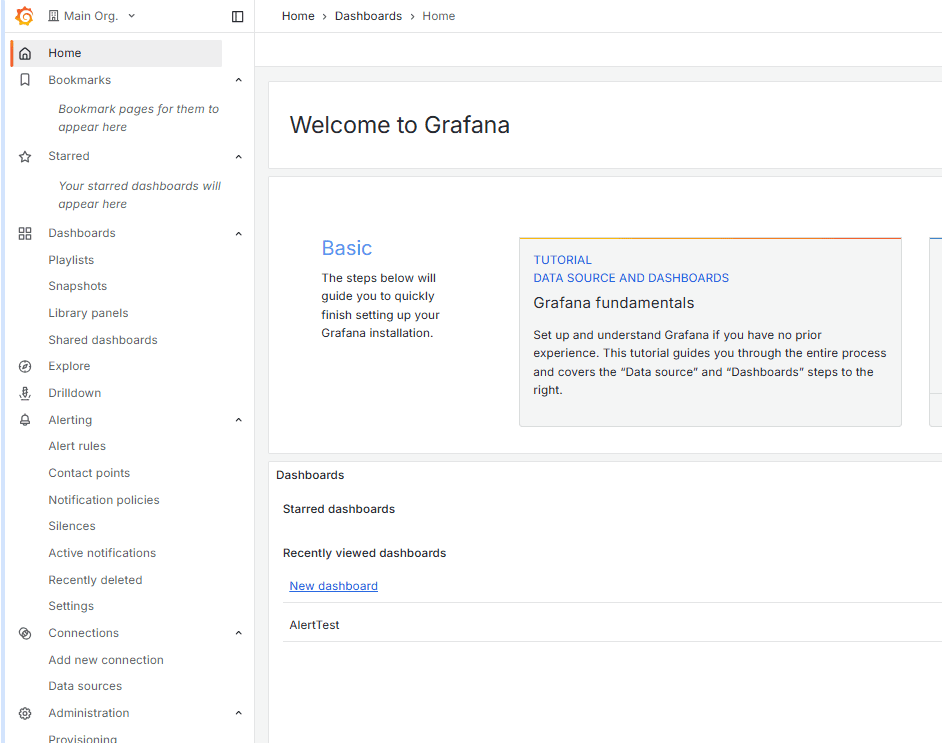The width and height of the screenshot is (942, 743).
Task: Collapse the Starred section chevron
Action: pos(239,157)
